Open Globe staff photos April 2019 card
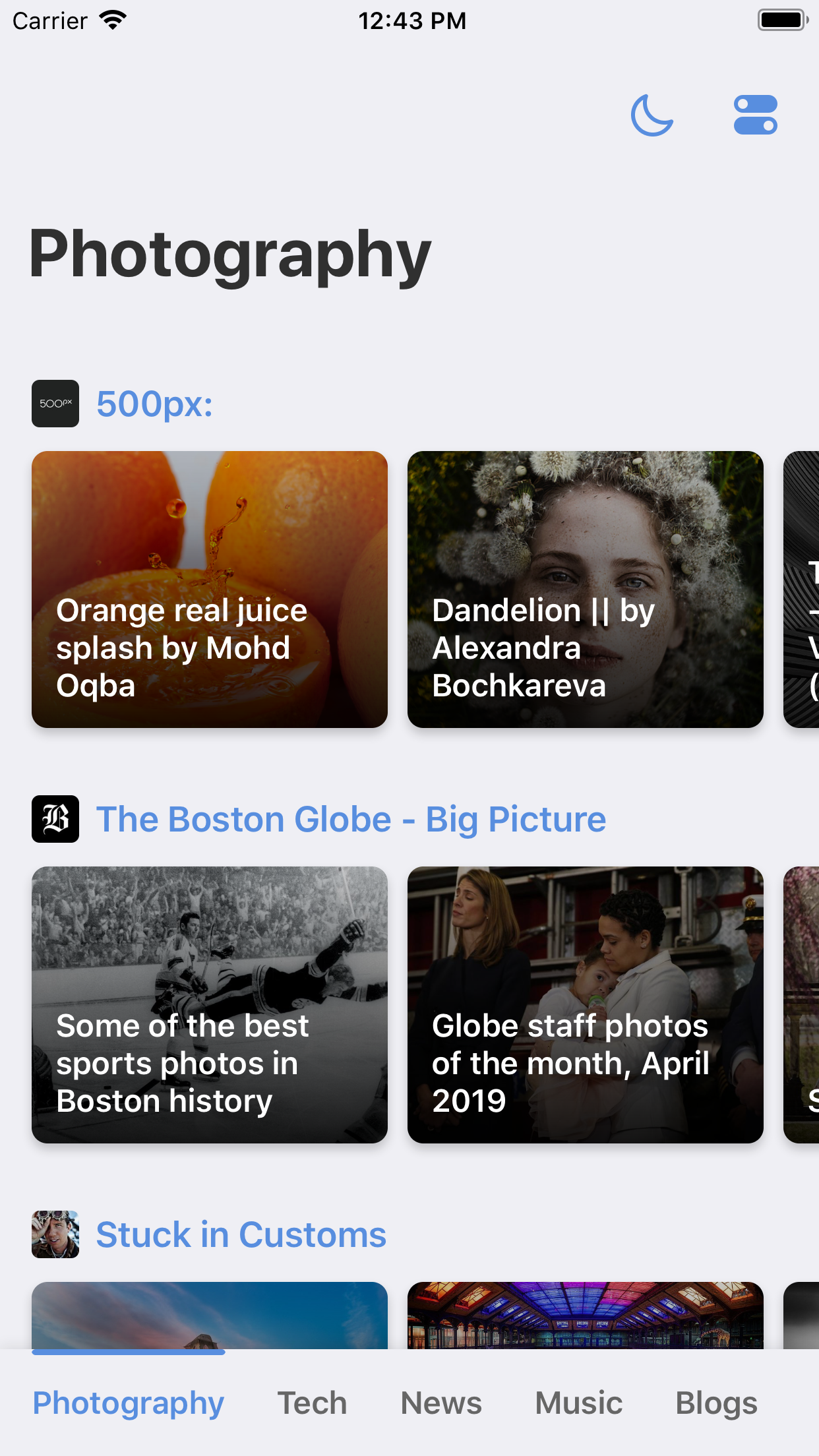Screen dimensions: 819x1456 click(585, 1004)
